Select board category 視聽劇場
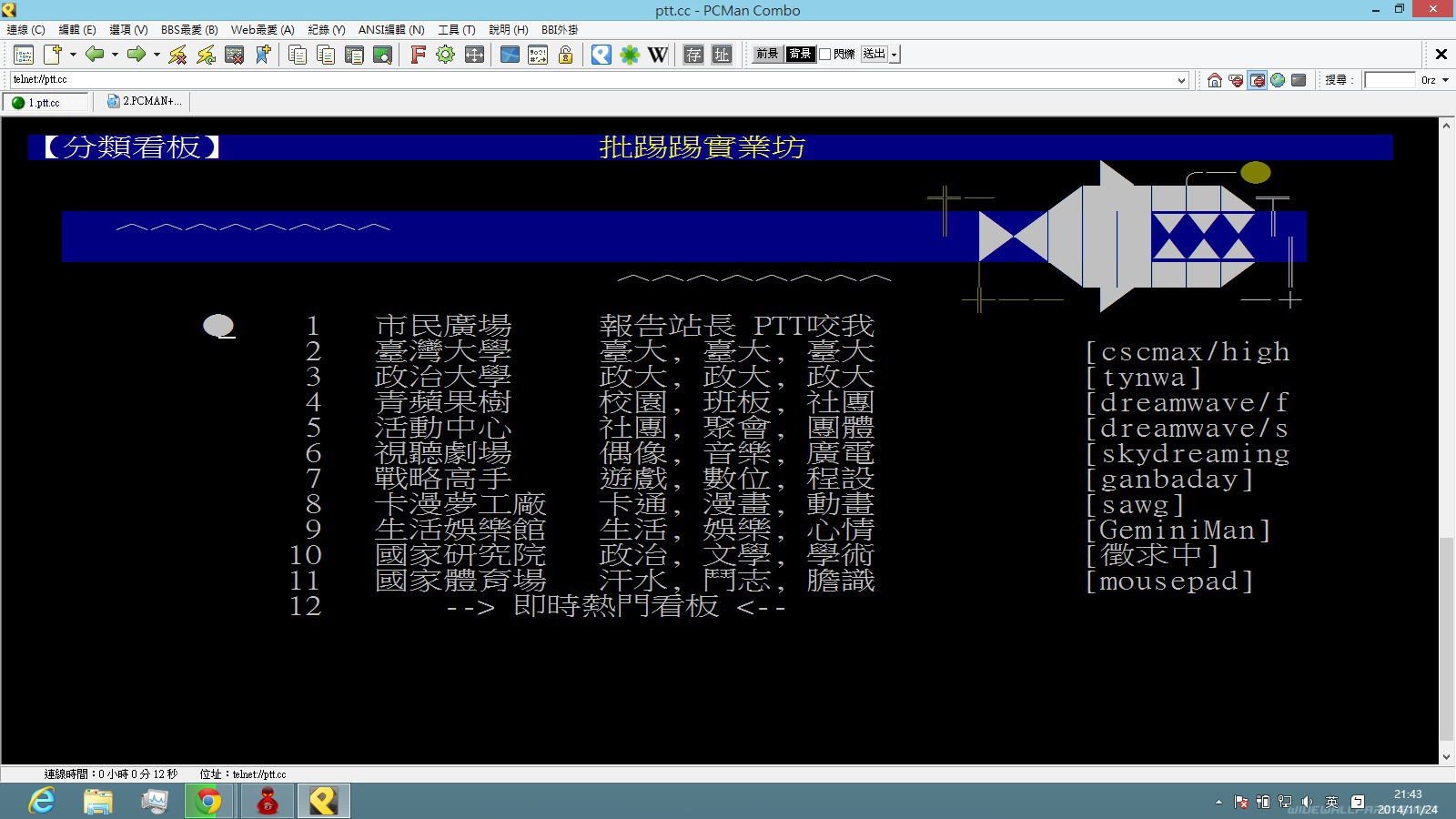Image resolution: width=1456 pixels, height=819 pixels. coord(443,453)
